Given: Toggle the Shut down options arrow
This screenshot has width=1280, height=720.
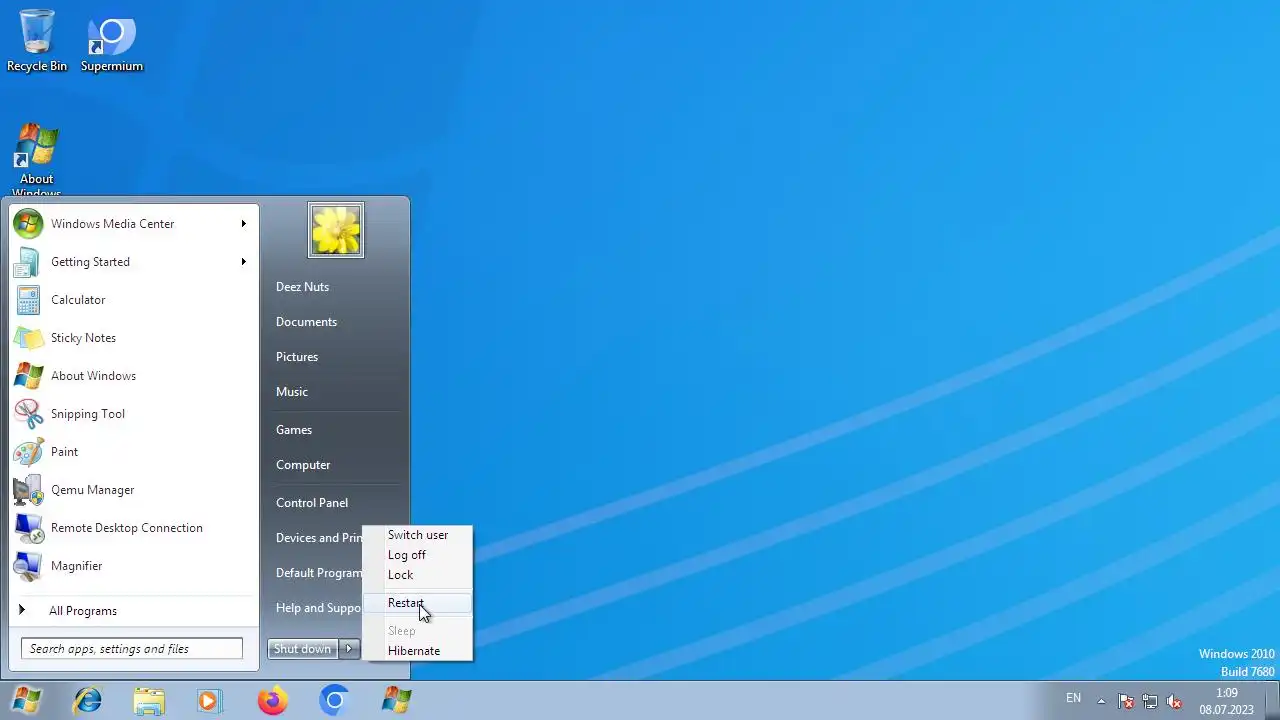Looking at the screenshot, I should pos(349,649).
